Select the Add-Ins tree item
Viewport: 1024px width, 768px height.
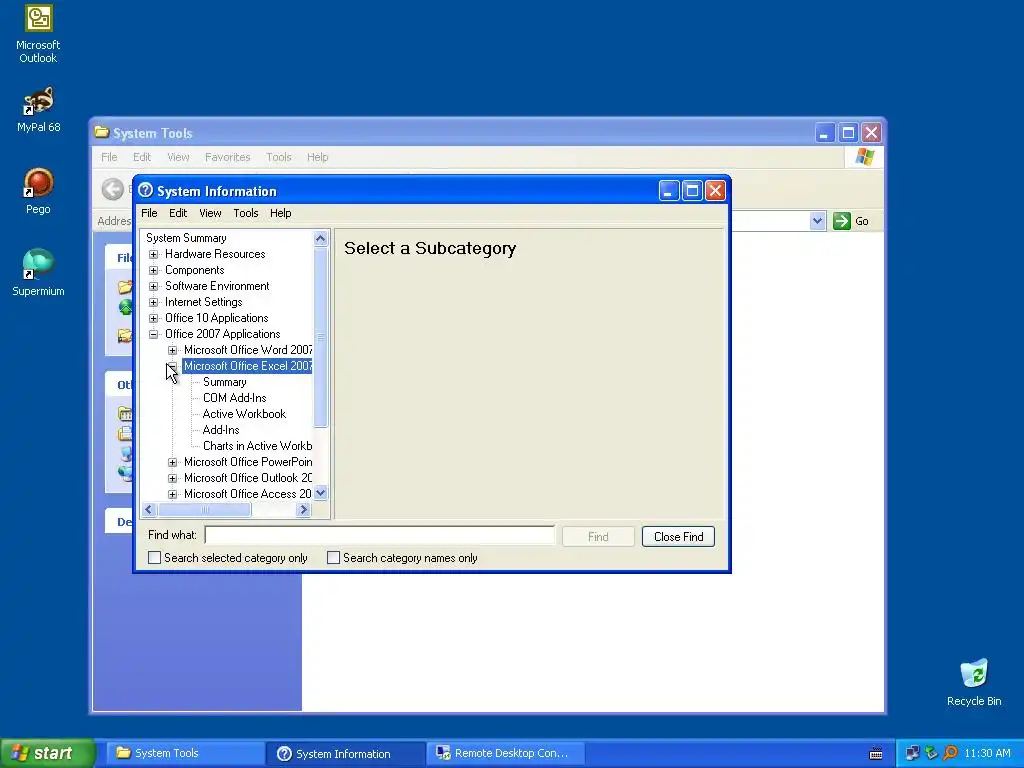pyautogui.click(x=221, y=430)
